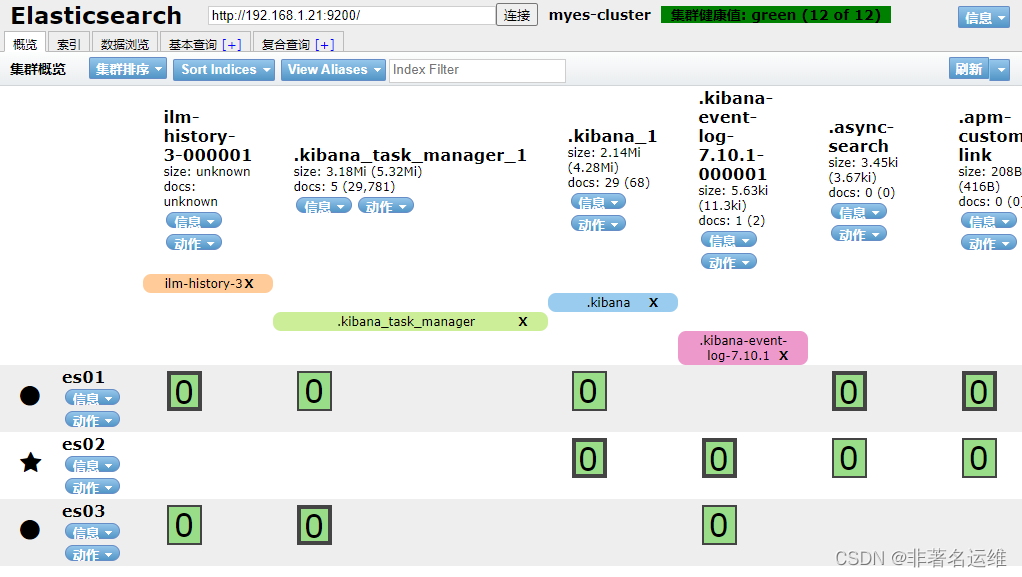
Task: Select shard 0 of .kibana_task_manager_1 on es03
Action: pyautogui.click(x=314, y=525)
